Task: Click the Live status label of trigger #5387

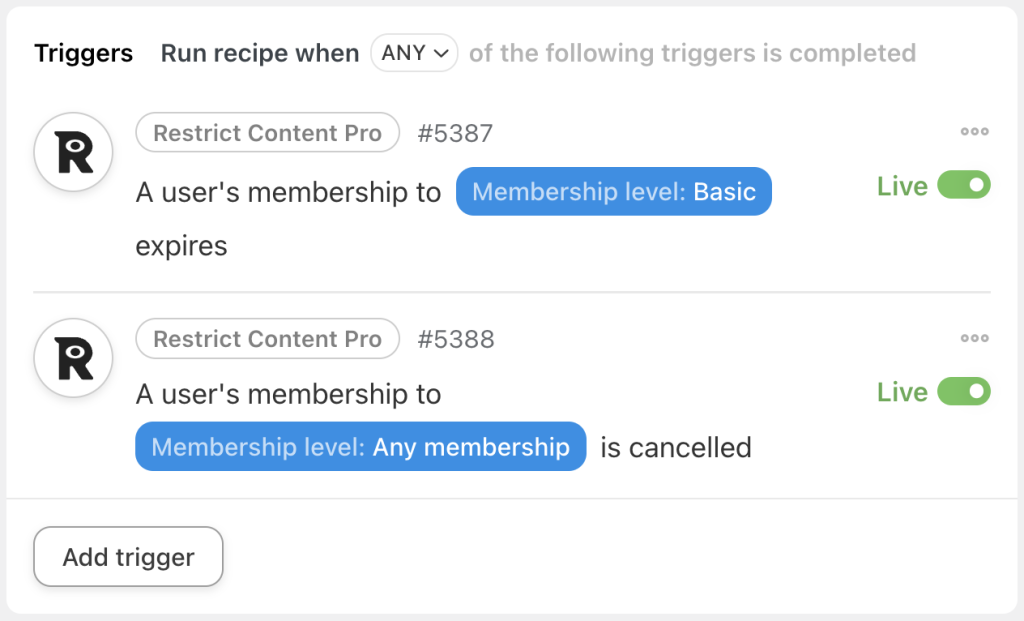Action: (x=901, y=186)
